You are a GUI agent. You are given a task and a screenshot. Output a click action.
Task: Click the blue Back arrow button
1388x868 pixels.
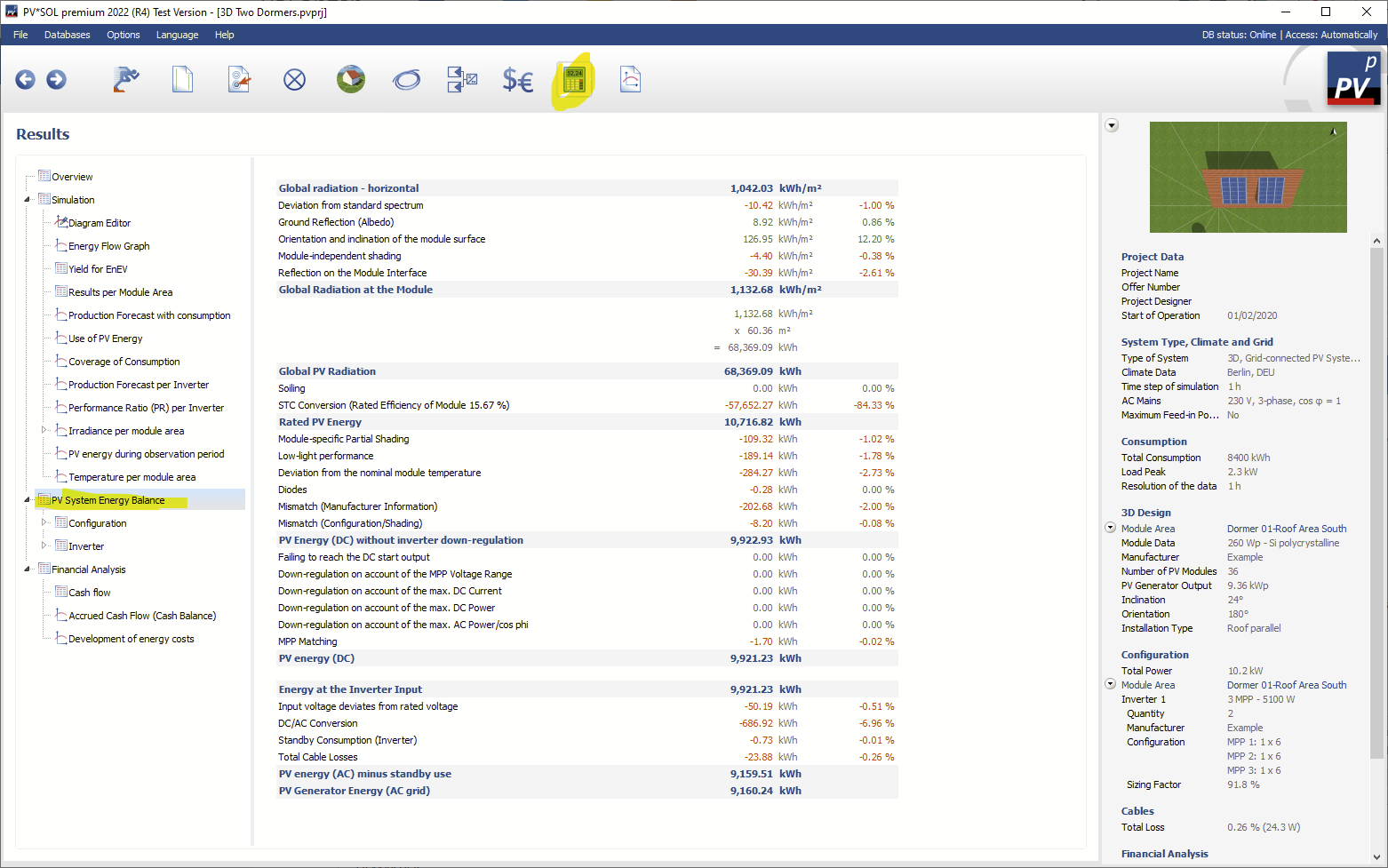(25, 80)
